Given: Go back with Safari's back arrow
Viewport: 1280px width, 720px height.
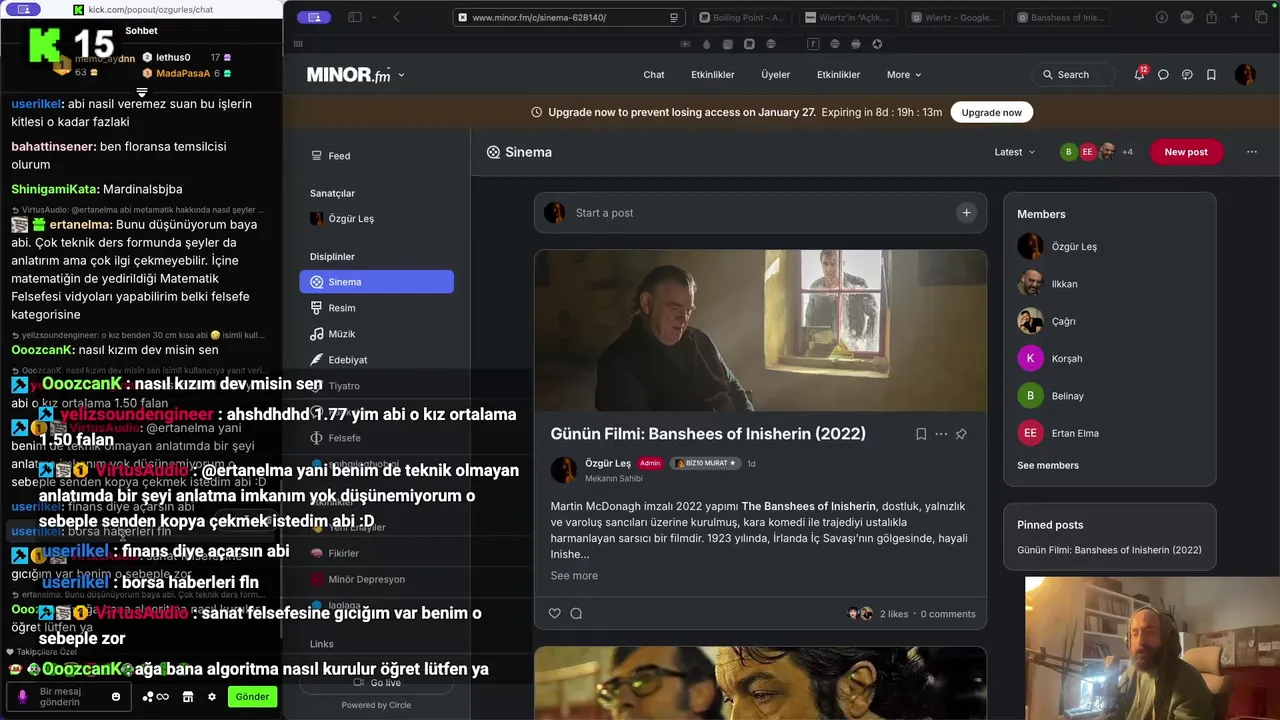Looking at the screenshot, I should point(396,17).
